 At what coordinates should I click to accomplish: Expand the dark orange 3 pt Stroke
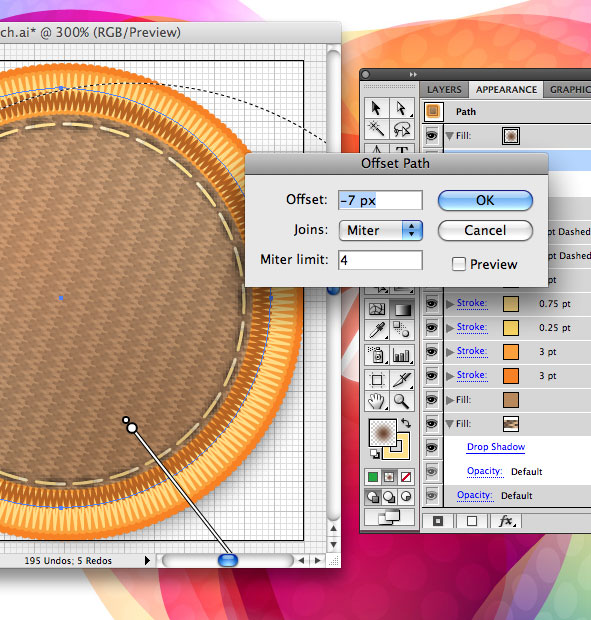[449, 376]
